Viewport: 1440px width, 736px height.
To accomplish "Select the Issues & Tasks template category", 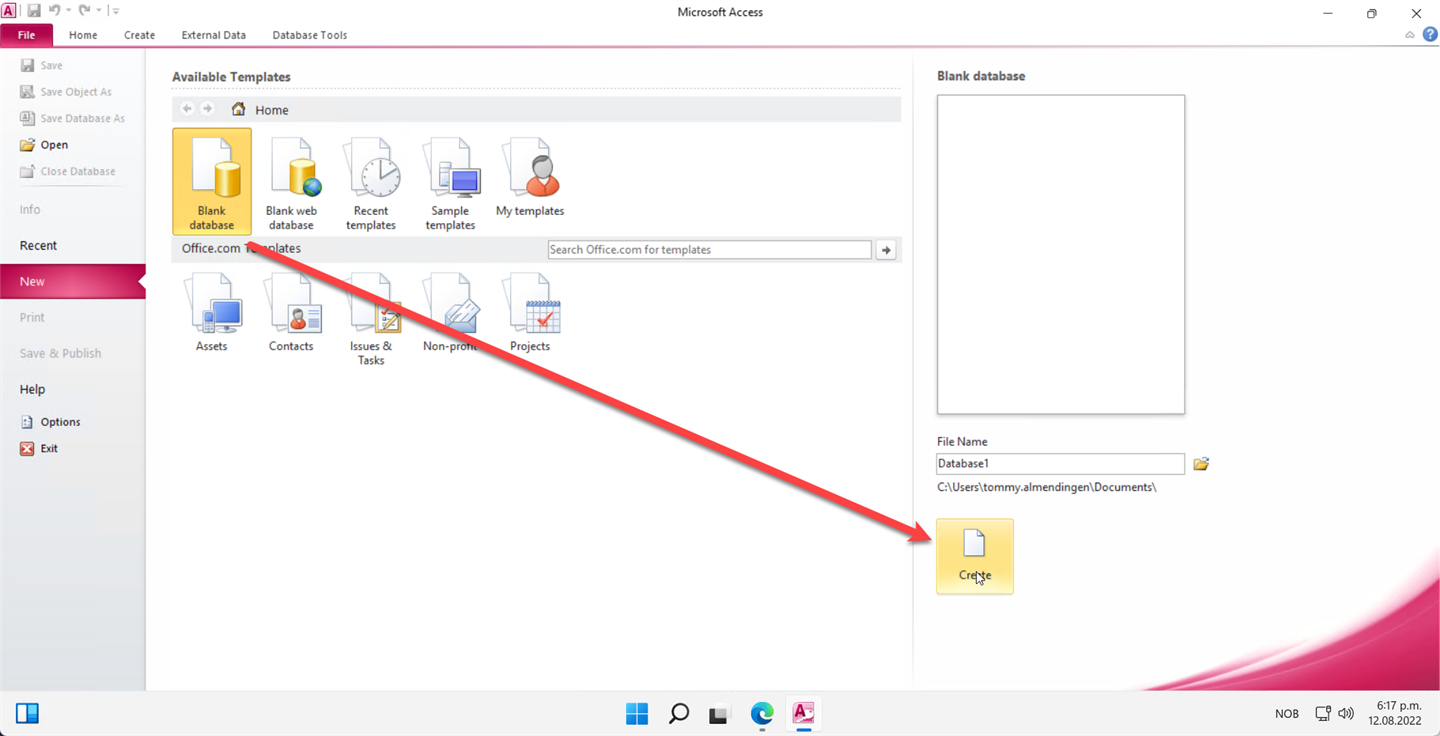I will [x=371, y=320].
